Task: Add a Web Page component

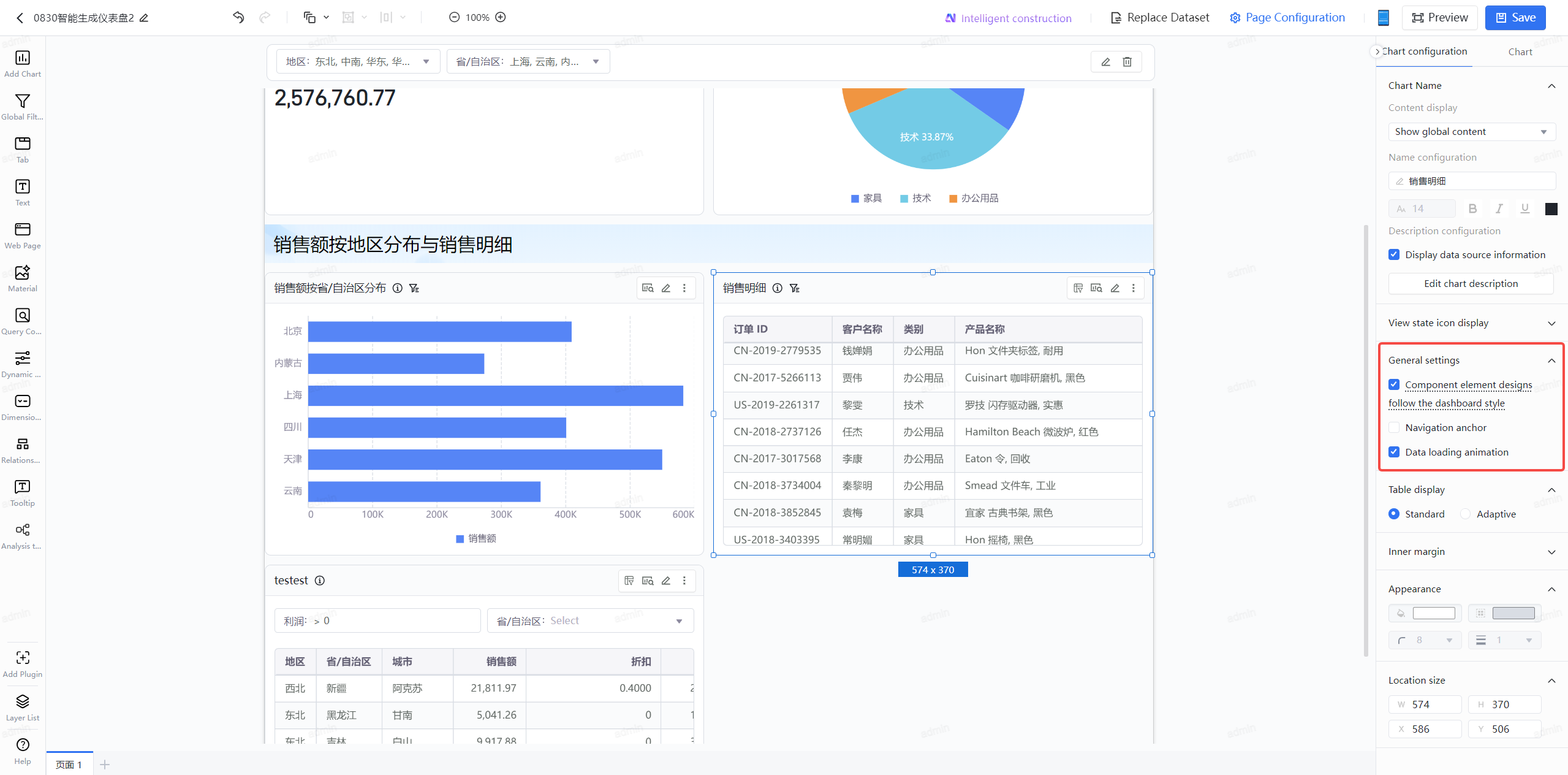Action: (23, 235)
